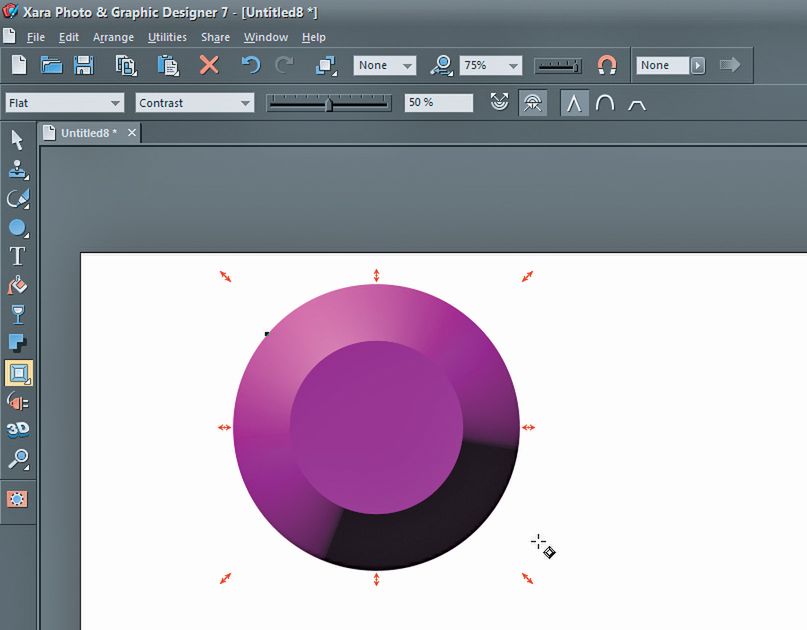Viewport: 807px width, 630px height.
Task: Undo the last action
Action: pyautogui.click(x=251, y=65)
